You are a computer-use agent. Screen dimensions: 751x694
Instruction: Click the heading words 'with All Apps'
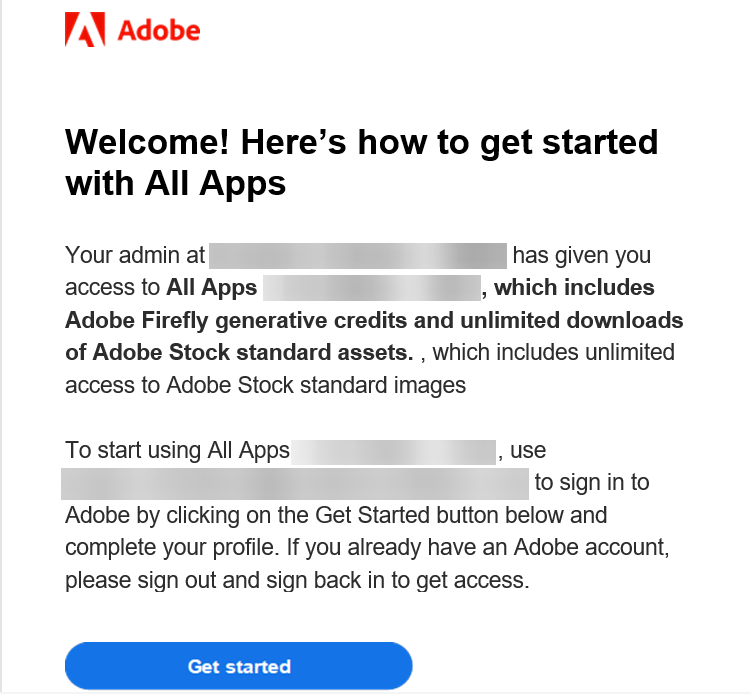176,184
